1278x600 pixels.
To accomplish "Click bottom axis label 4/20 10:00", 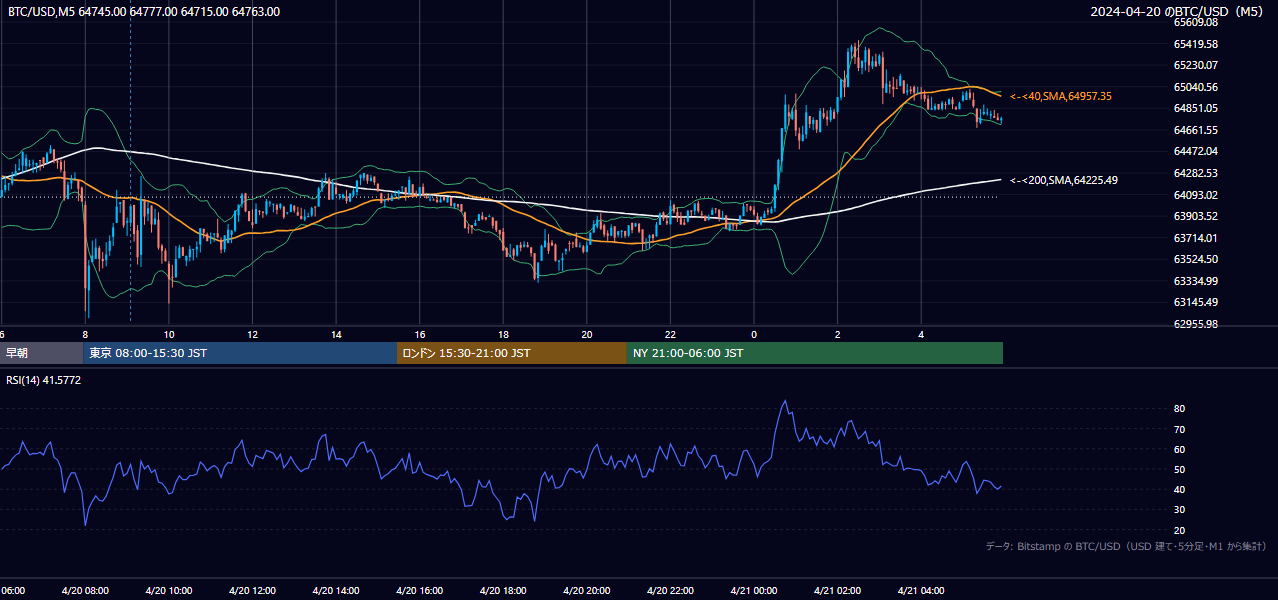I will tap(169, 591).
